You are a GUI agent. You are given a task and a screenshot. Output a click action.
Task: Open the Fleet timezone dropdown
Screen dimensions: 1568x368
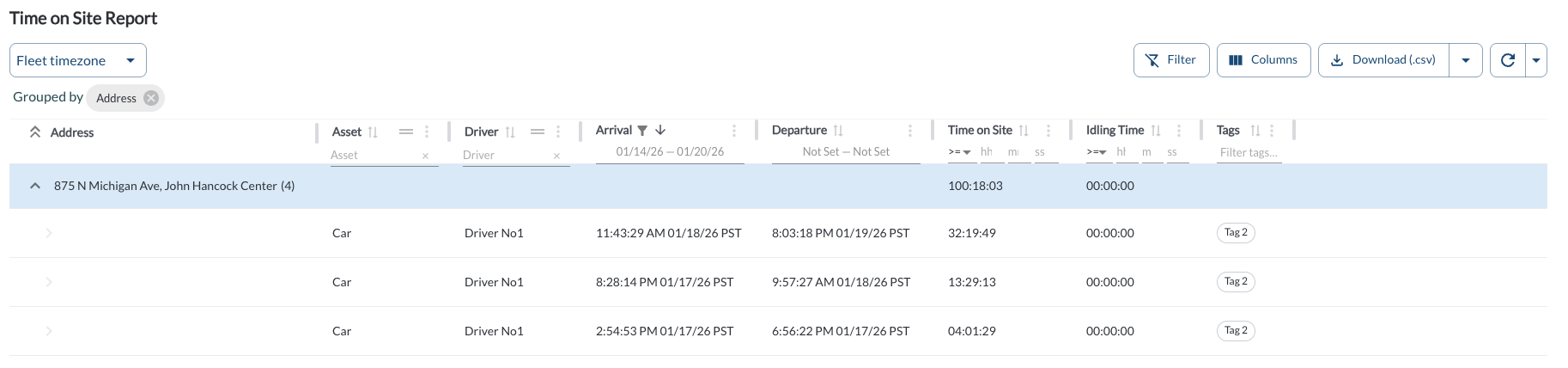pos(78,60)
